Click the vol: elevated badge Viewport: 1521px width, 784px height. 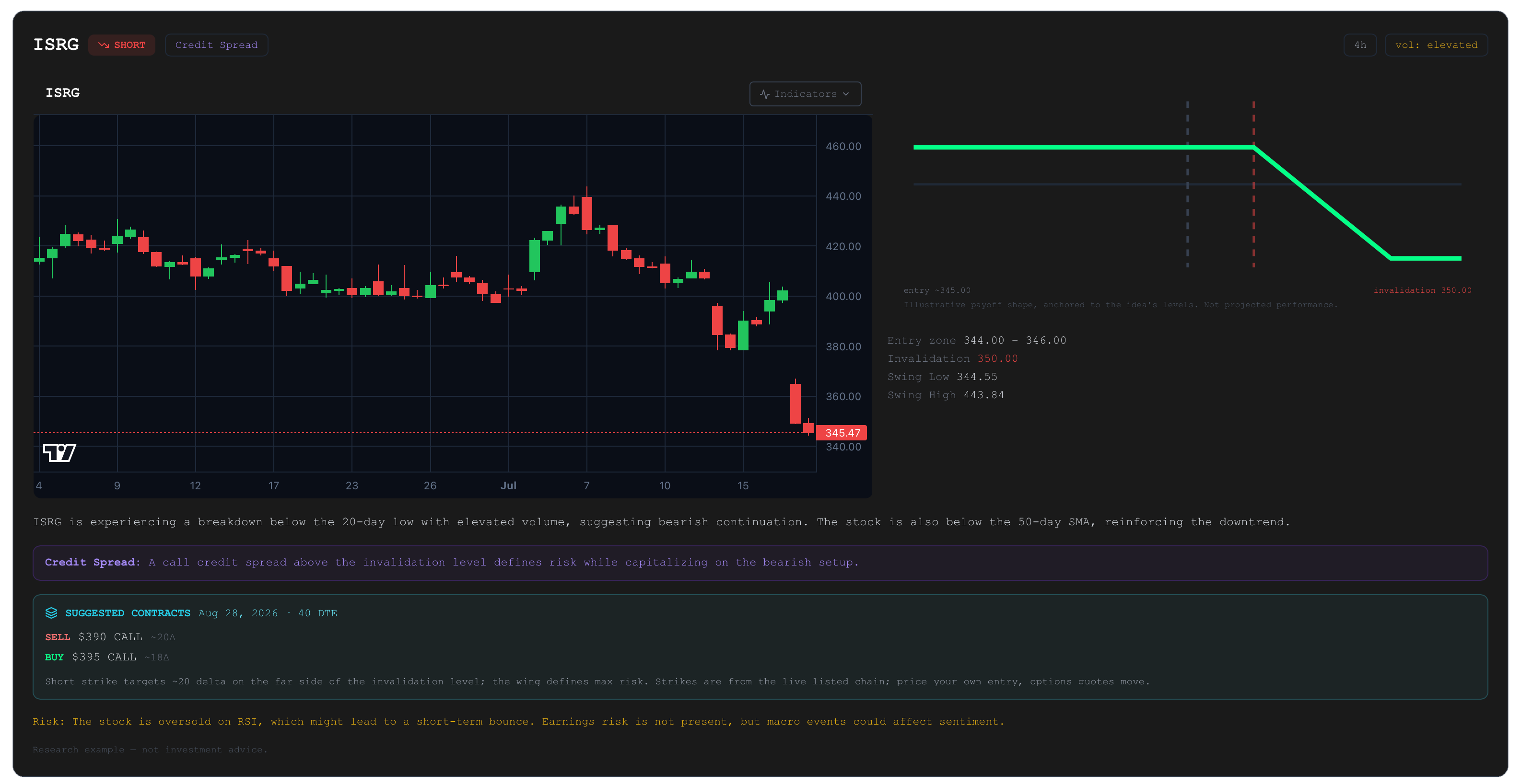pos(1436,45)
